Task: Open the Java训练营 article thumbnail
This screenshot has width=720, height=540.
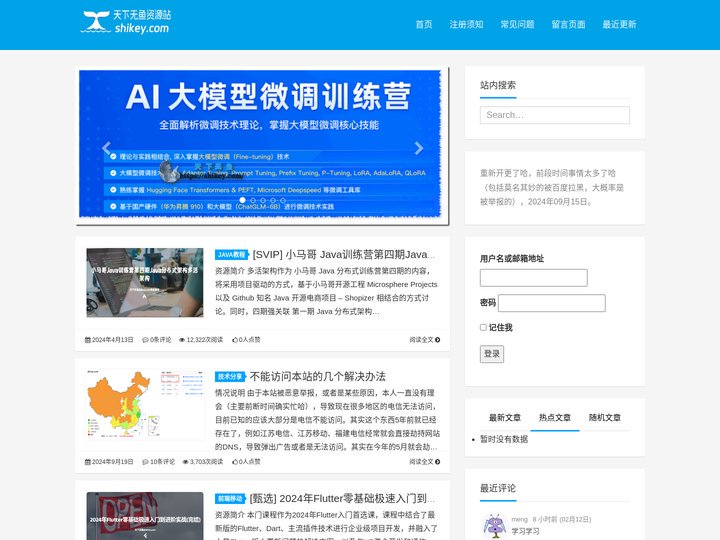Action: point(145,282)
